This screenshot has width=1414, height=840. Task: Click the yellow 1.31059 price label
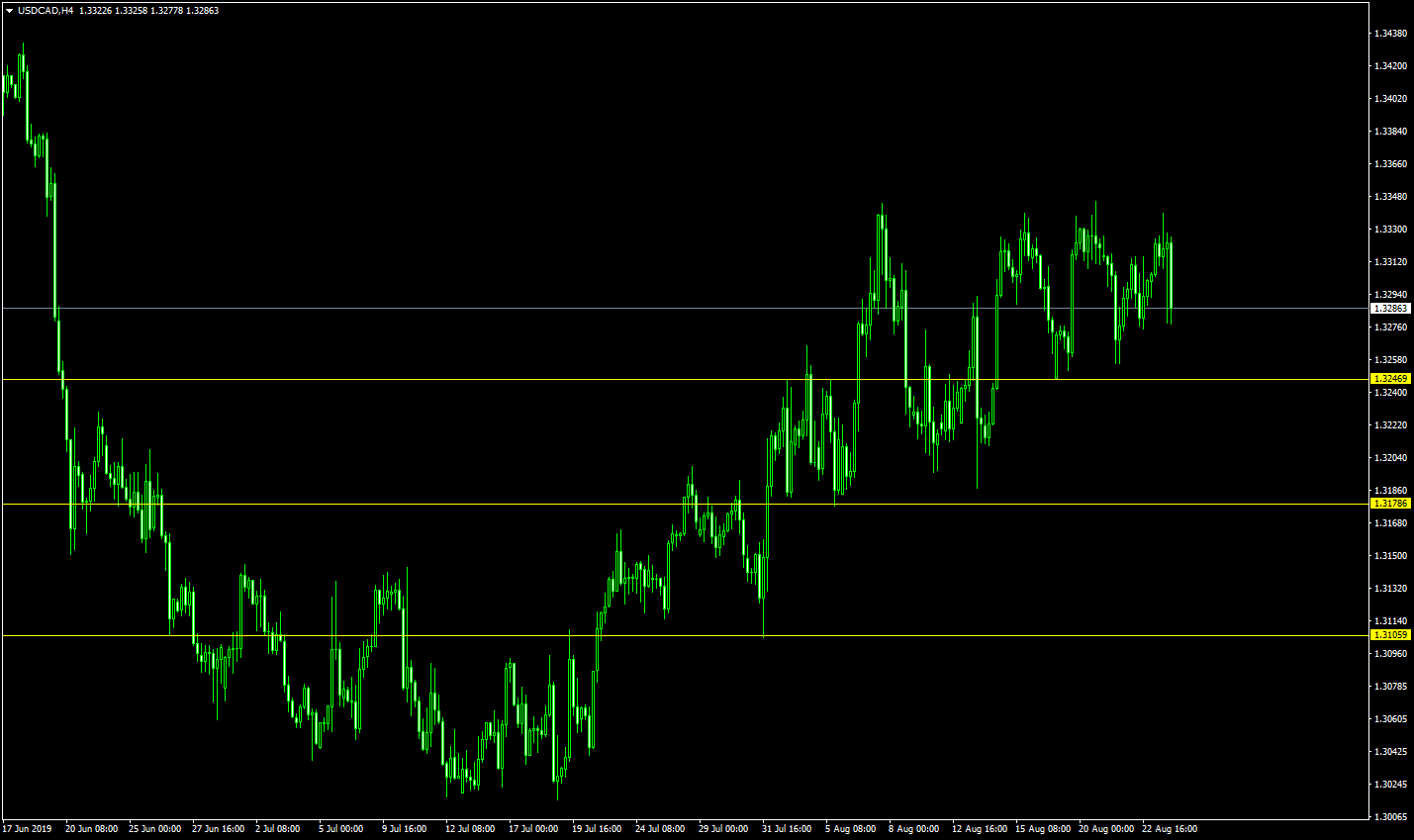(x=1390, y=635)
